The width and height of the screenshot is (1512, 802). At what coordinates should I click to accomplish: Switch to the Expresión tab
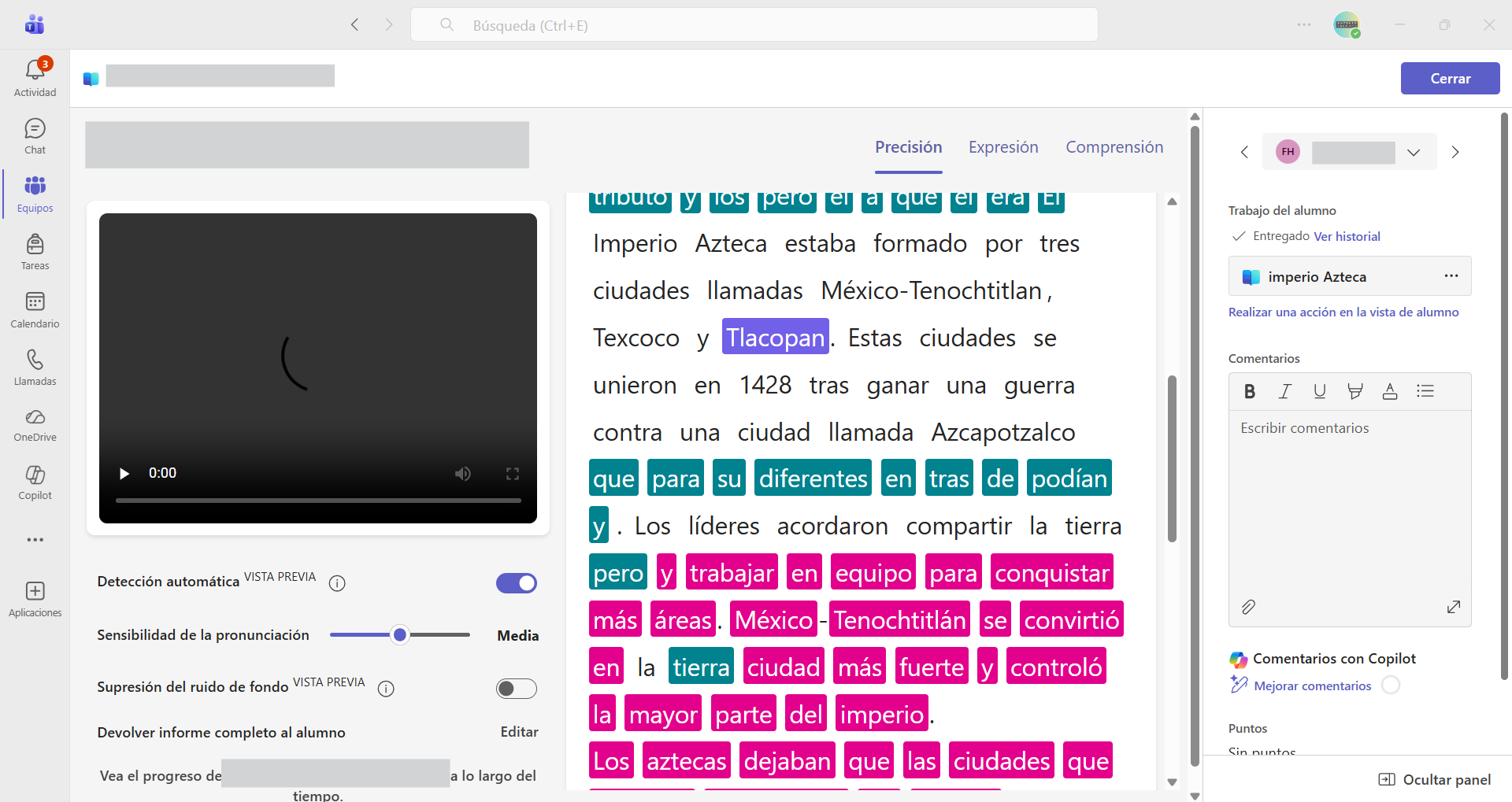tap(1003, 147)
